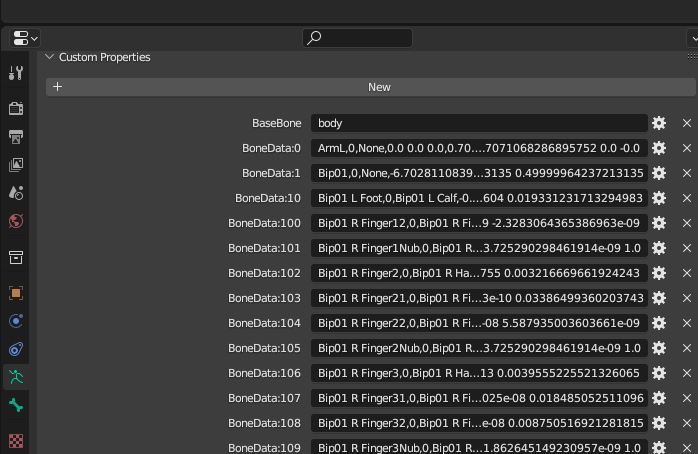Open the View Layer properties tab
Viewport: 698px width, 454px height.
16,165
